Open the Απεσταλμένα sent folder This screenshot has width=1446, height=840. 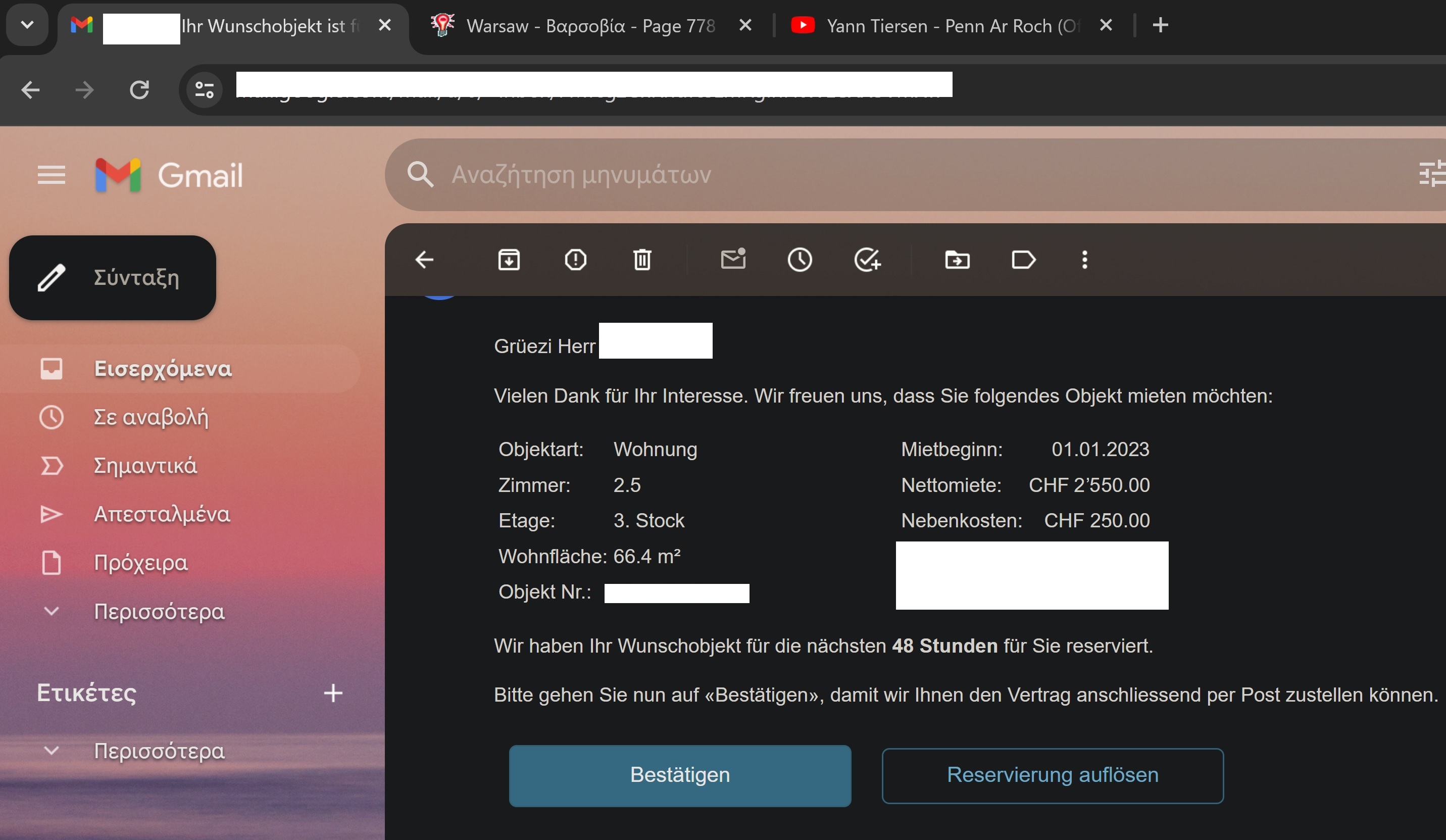click(x=180, y=514)
